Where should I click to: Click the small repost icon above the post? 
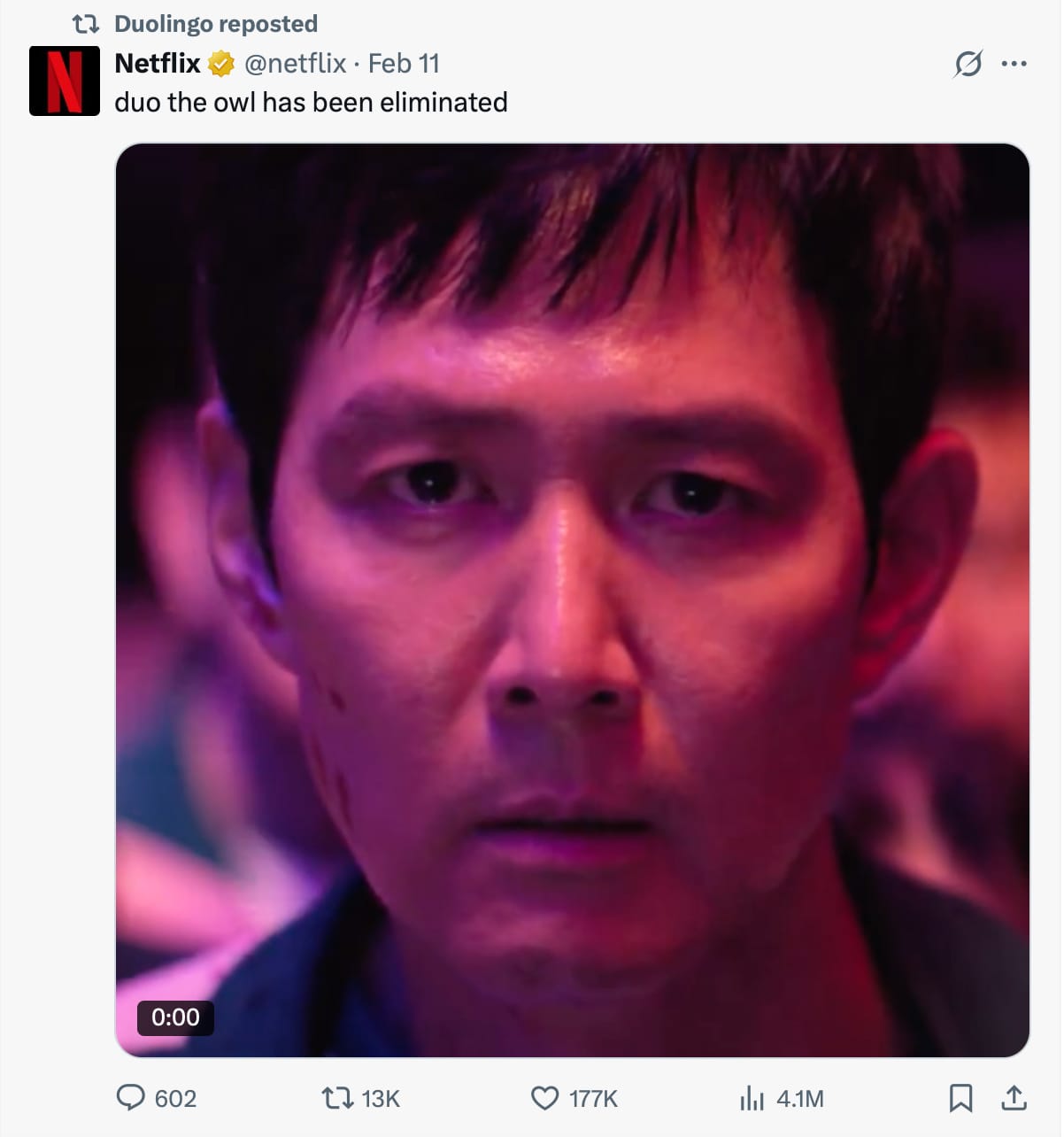(x=85, y=24)
